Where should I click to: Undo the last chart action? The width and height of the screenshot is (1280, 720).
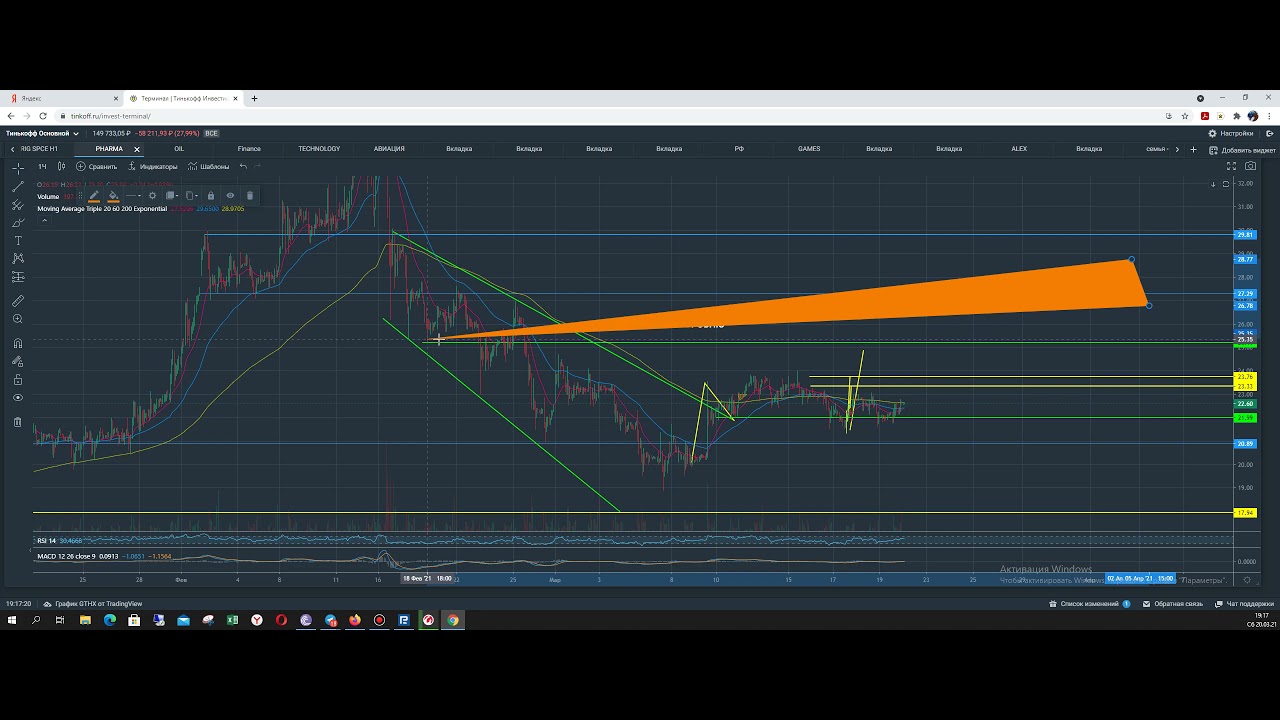click(x=243, y=166)
